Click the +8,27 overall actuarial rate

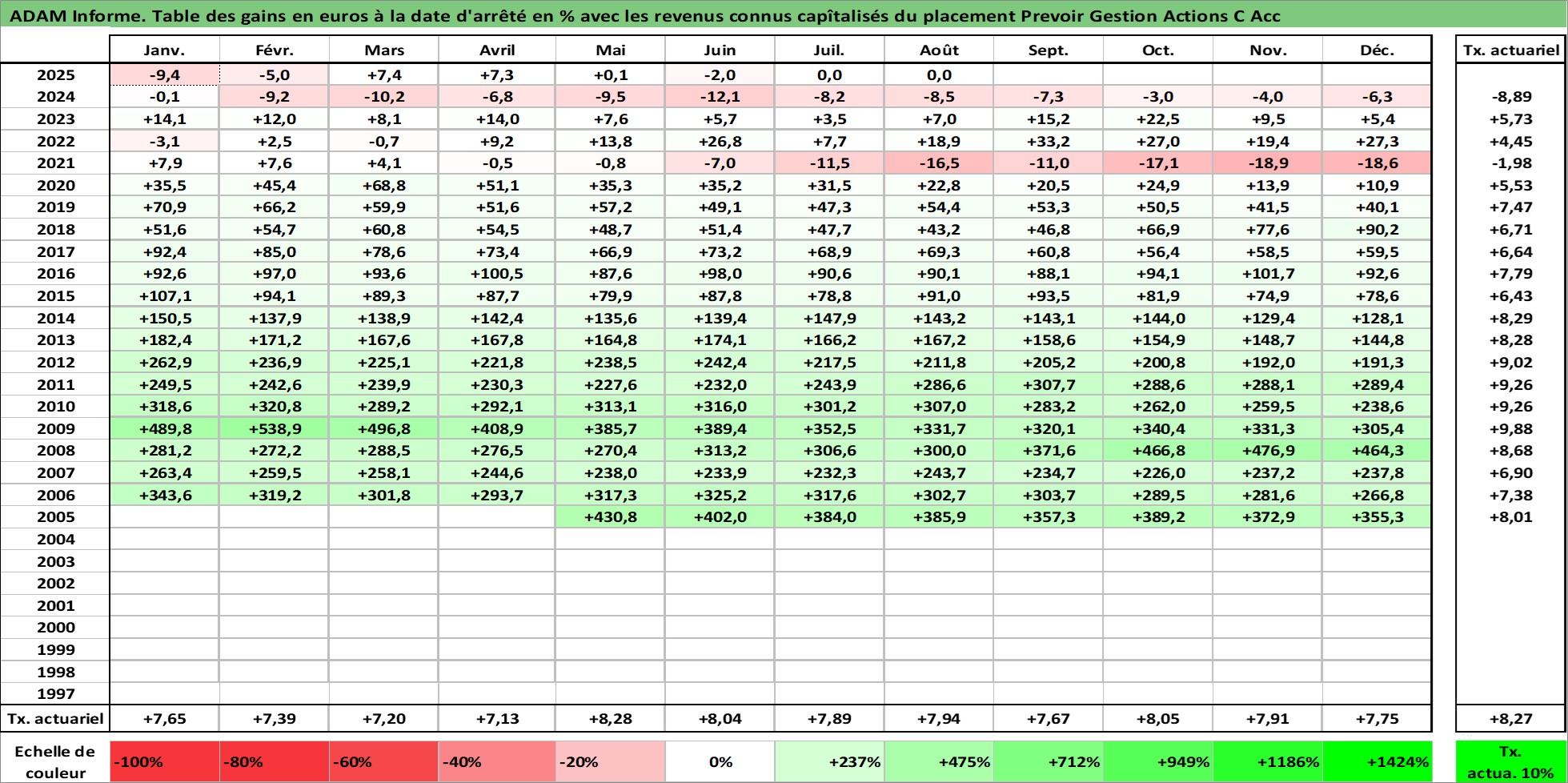1510,719
